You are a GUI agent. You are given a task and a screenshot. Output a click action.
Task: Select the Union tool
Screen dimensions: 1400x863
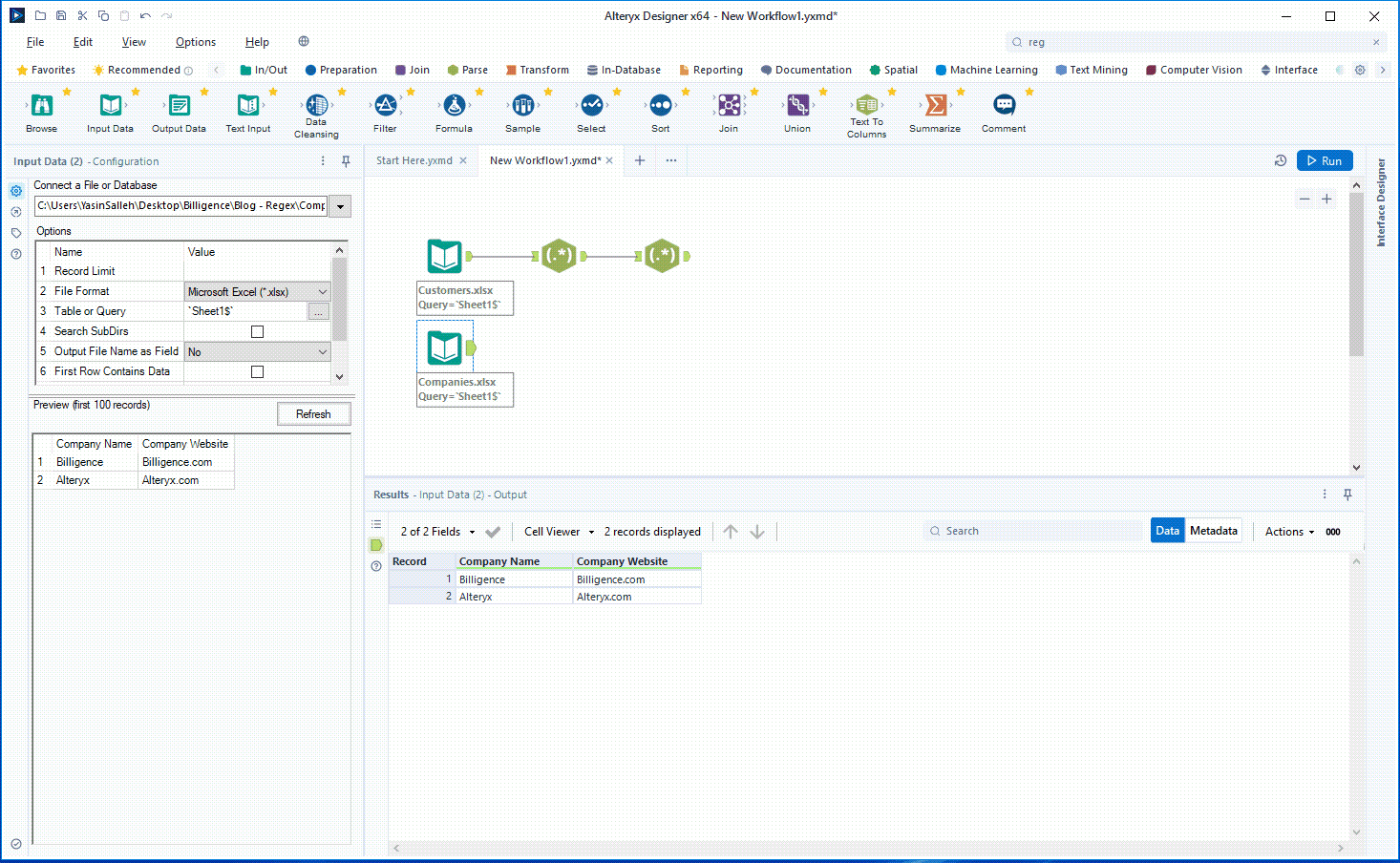796,112
